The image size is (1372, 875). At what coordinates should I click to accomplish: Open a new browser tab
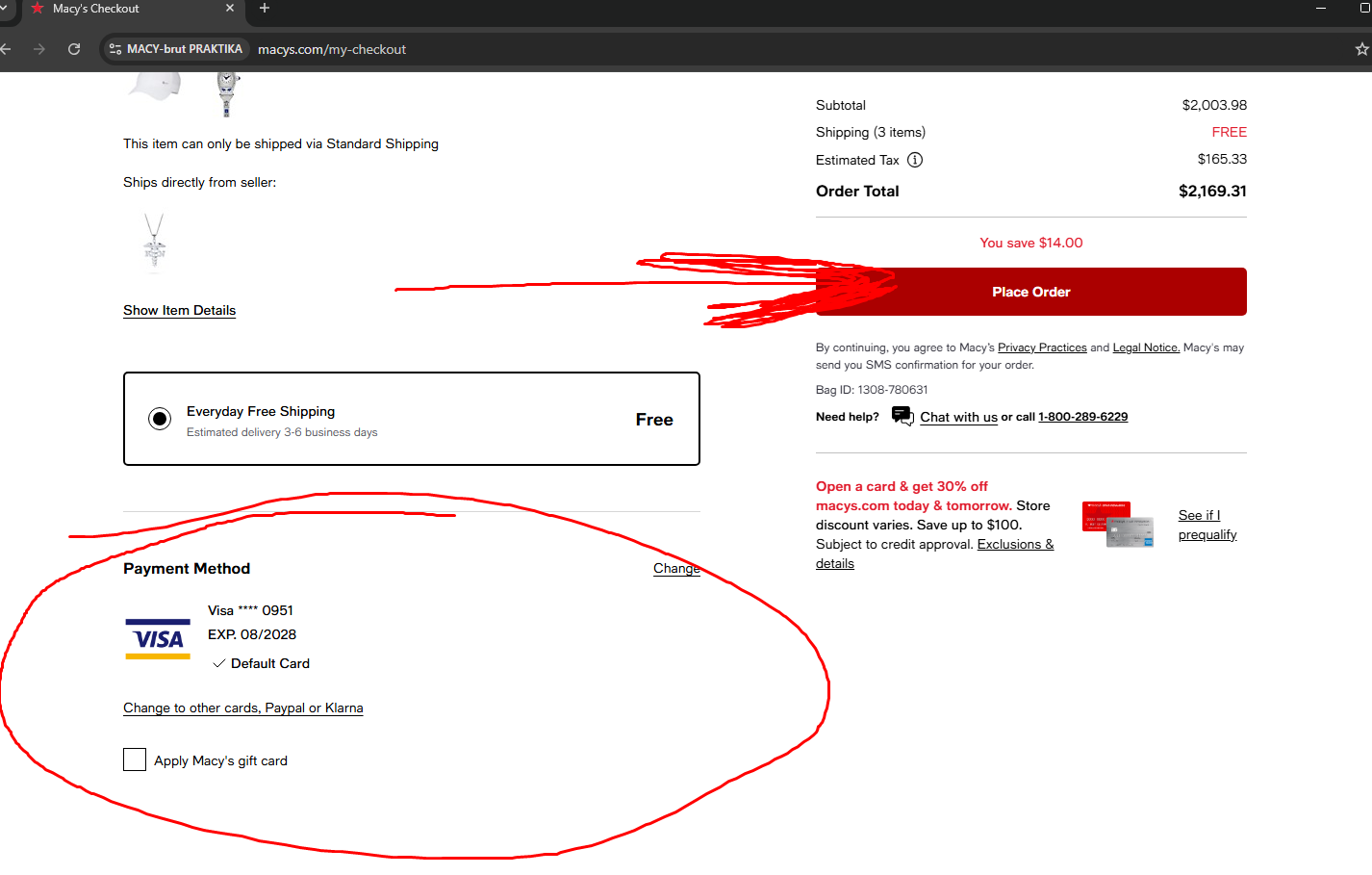(x=265, y=9)
